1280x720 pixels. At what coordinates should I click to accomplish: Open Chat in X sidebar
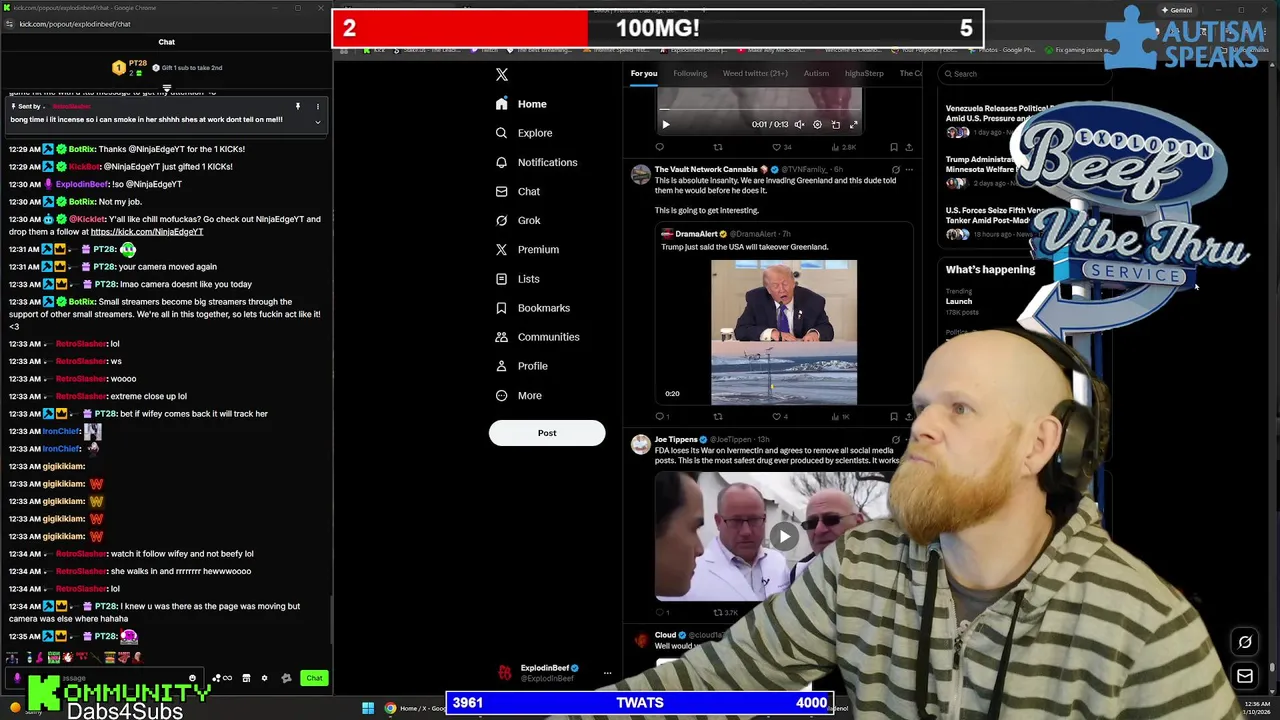[x=517, y=191]
